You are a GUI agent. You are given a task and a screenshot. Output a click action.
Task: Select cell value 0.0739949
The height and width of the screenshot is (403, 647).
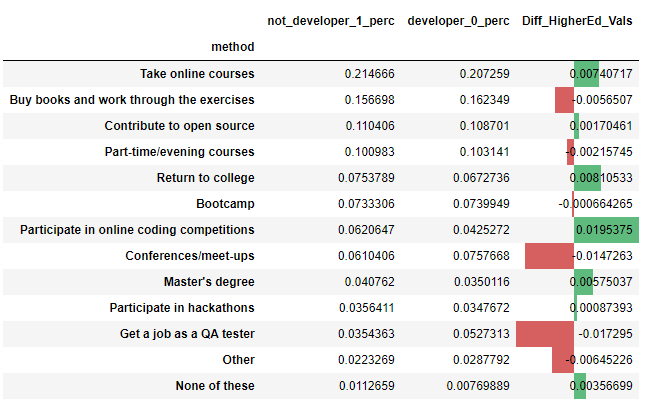482,203
